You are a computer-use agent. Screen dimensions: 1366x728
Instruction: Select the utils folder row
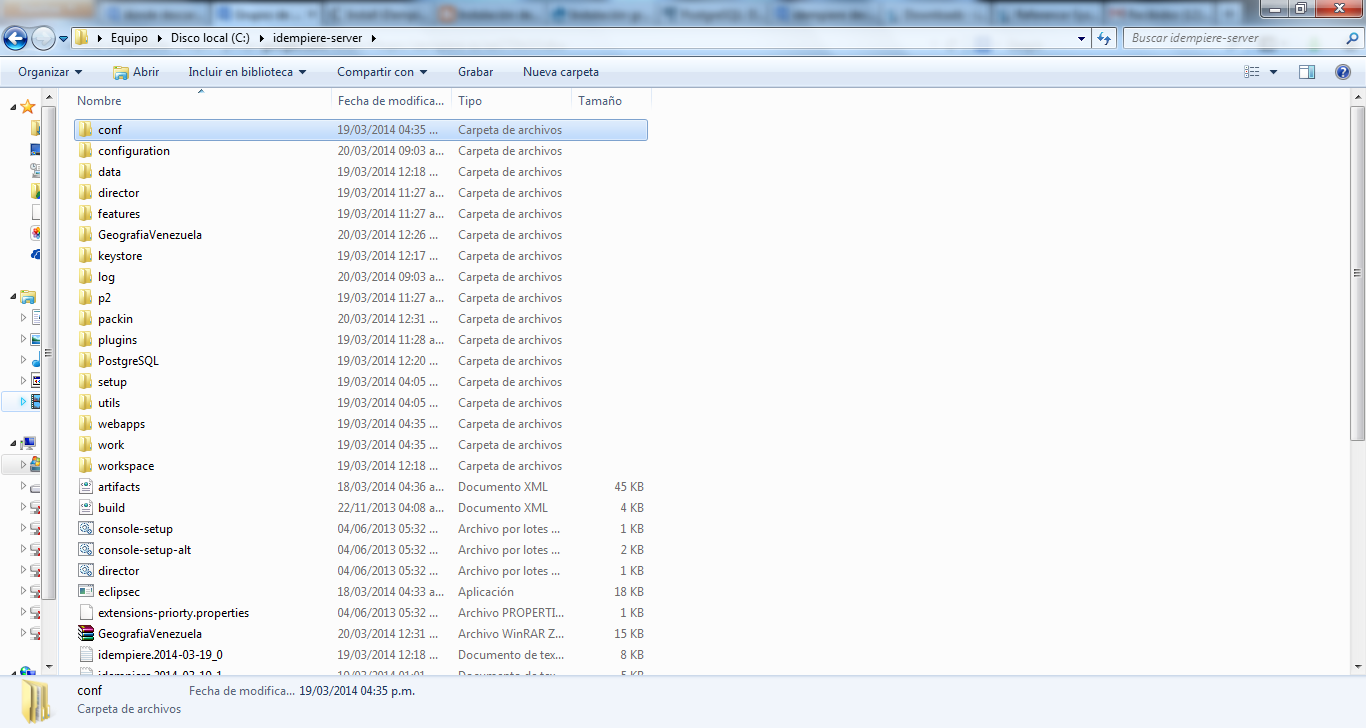click(360, 403)
